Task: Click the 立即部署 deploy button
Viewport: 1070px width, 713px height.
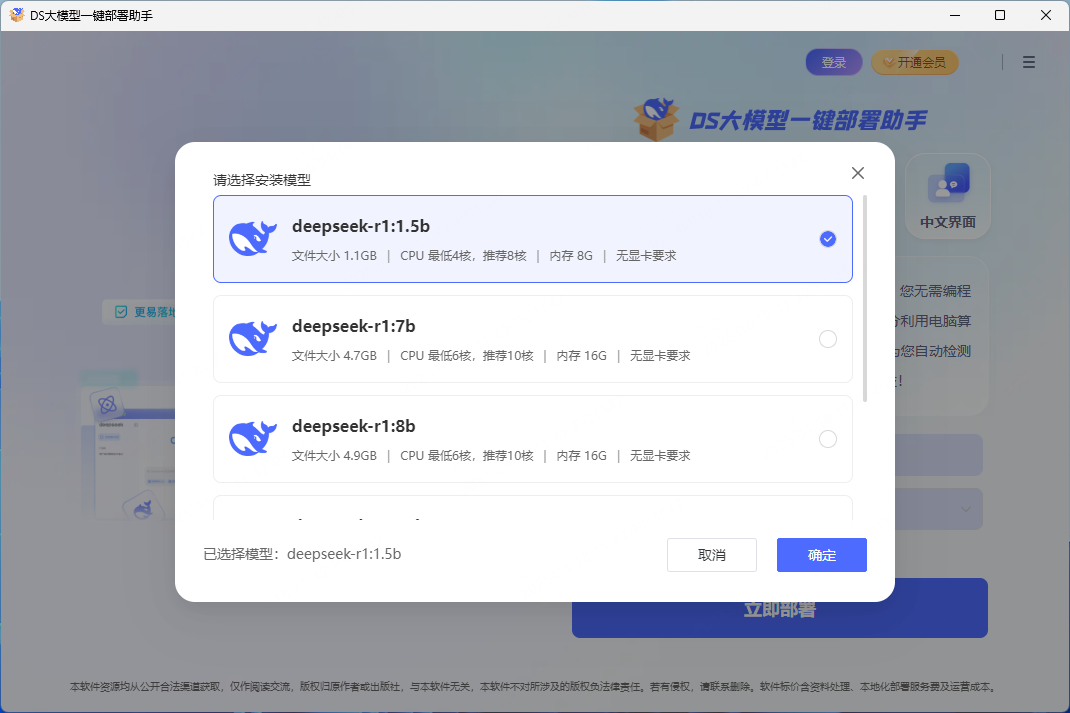Action: pyautogui.click(x=779, y=608)
